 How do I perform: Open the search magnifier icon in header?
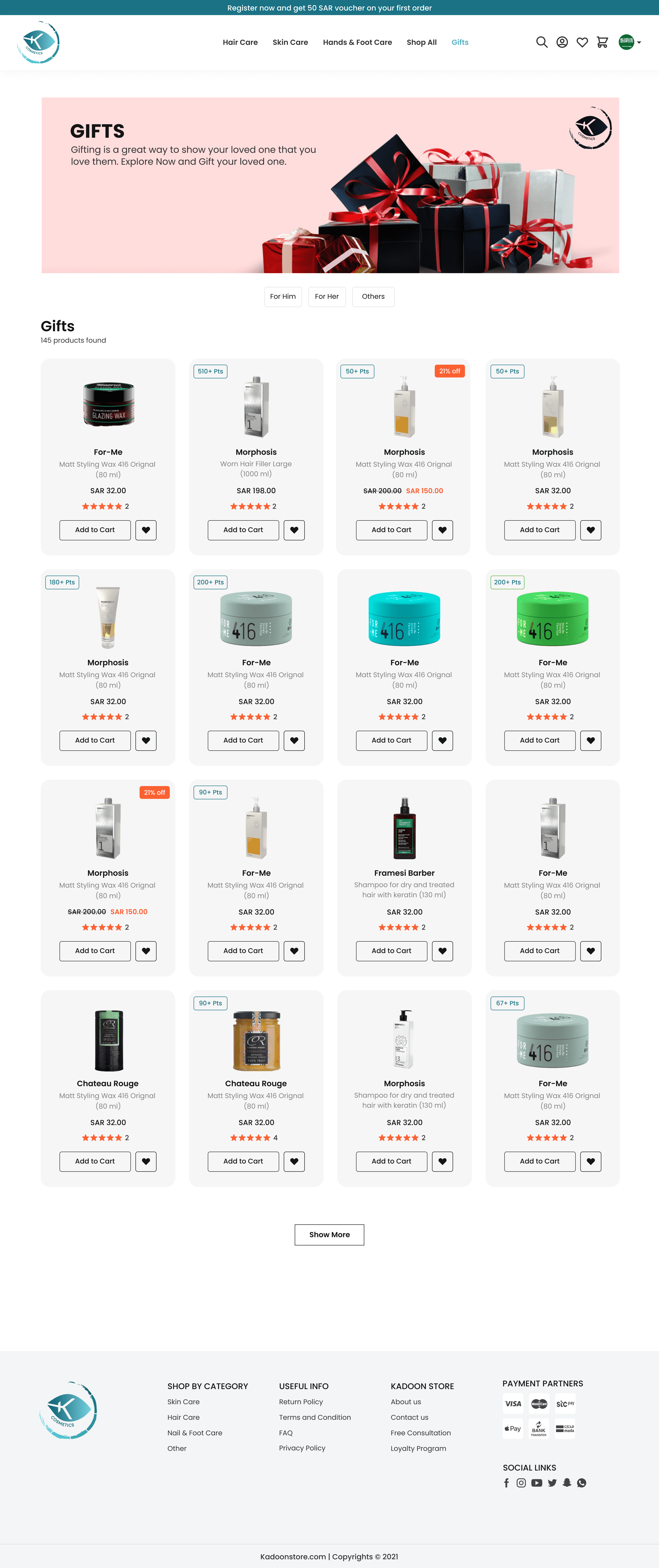click(x=541, y=42)
